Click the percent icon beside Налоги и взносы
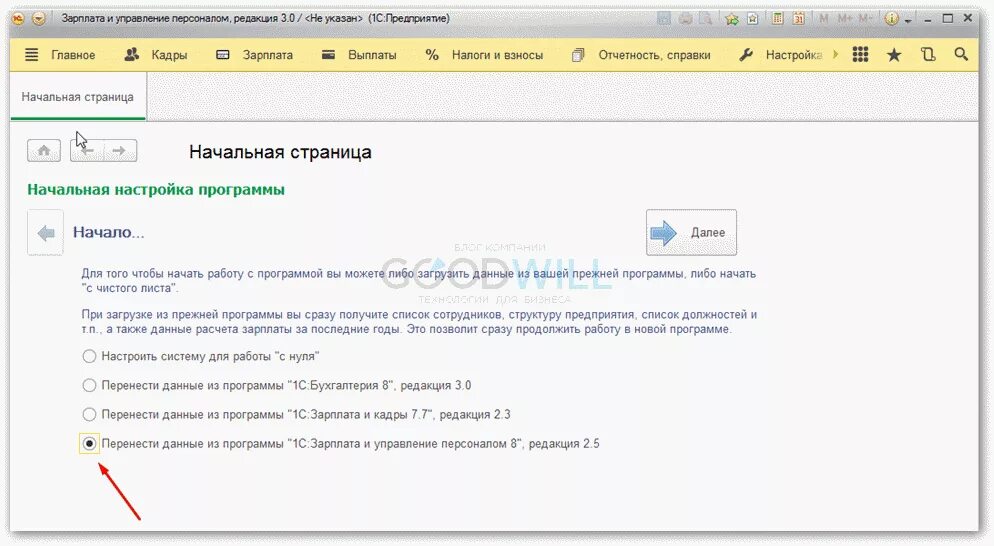This screenshot has height=546, width=994. [x=432, y=55]
